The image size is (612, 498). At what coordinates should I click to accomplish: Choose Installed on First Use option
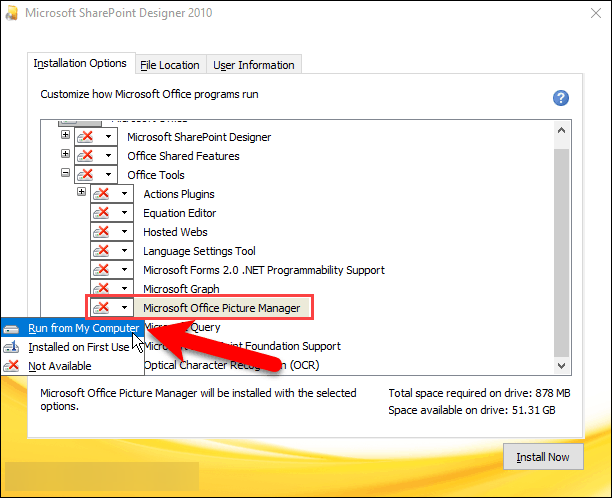click(x=73, y=347)
